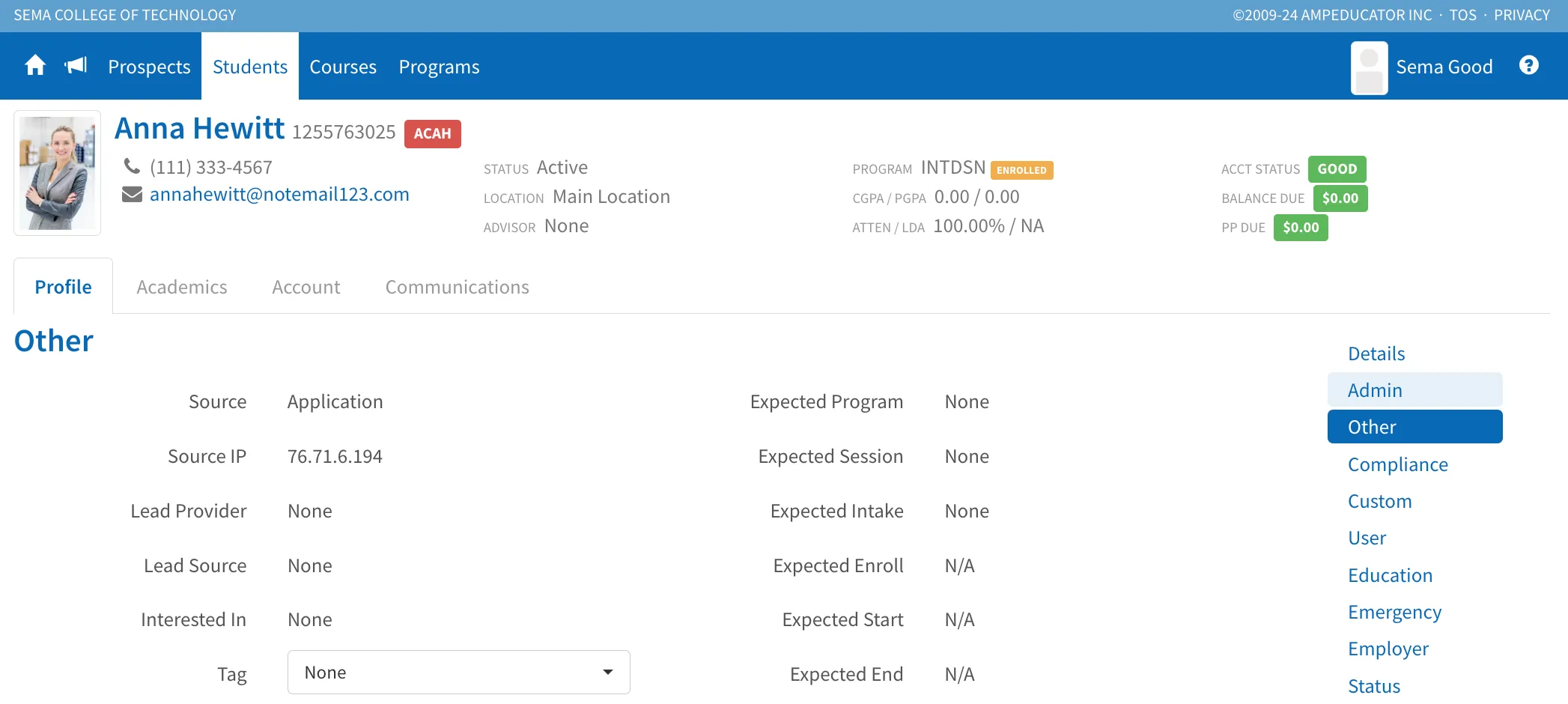Open the TOS link

coord(1463,15)
